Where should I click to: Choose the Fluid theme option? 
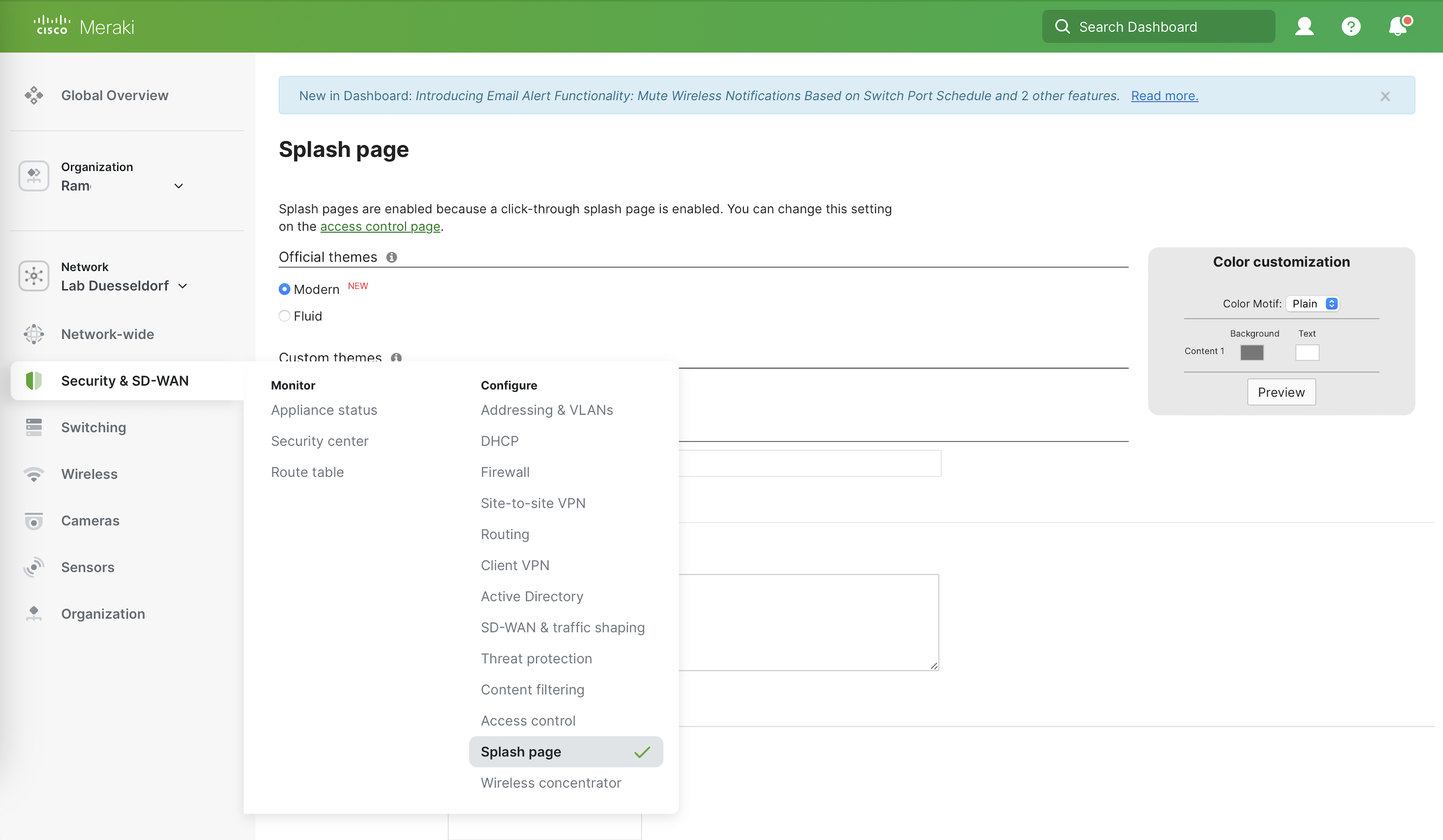(x=284, y=316)
